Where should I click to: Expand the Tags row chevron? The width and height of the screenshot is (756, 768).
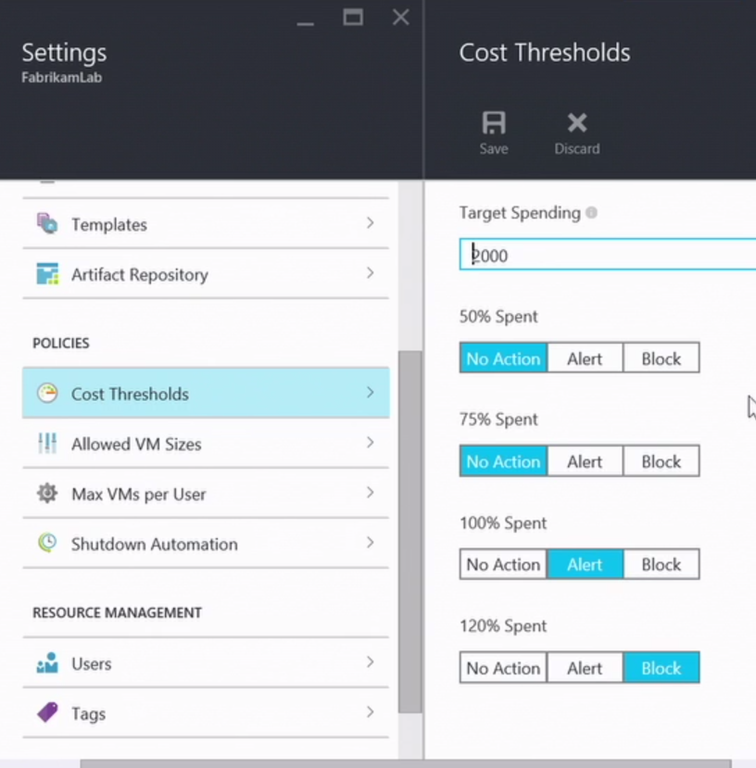click(x=370, y=712)
